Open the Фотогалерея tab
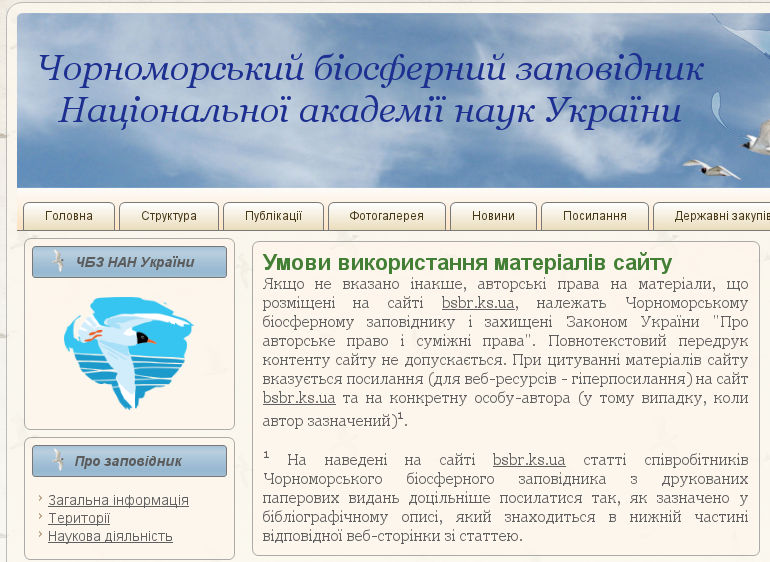This screenshot has height=562, width=770. tap(386, 216)
